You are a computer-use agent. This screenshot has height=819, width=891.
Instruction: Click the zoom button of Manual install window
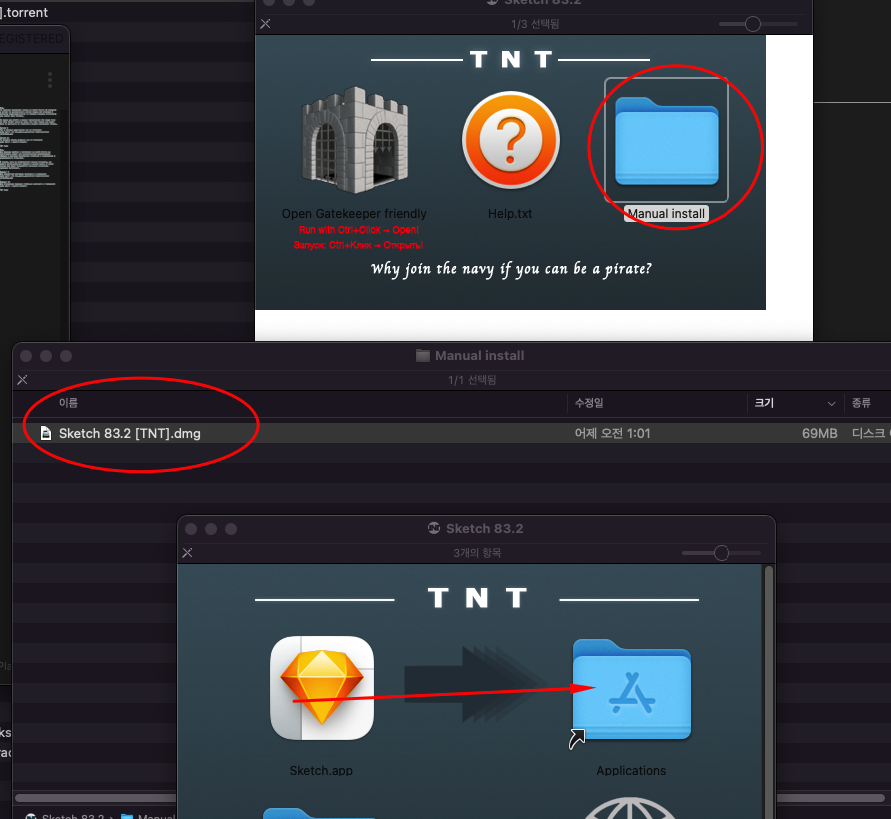pos(66,356)
